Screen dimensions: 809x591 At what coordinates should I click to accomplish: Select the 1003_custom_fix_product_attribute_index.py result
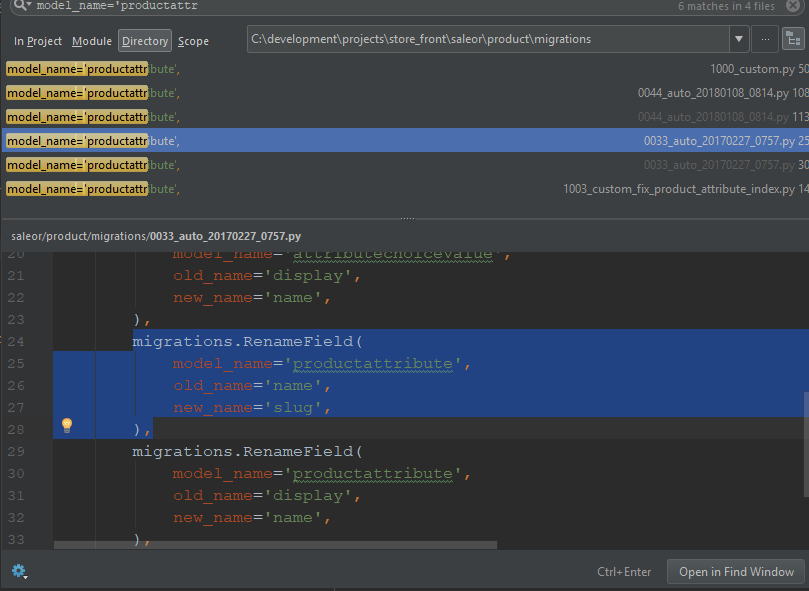[x=406, y=189]
